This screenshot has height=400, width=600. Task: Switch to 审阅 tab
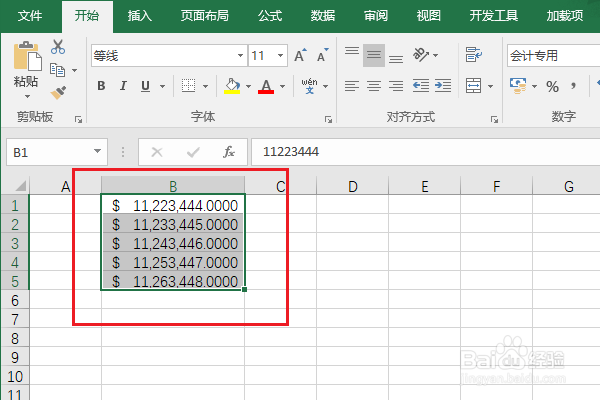click(x=376, y=16)
